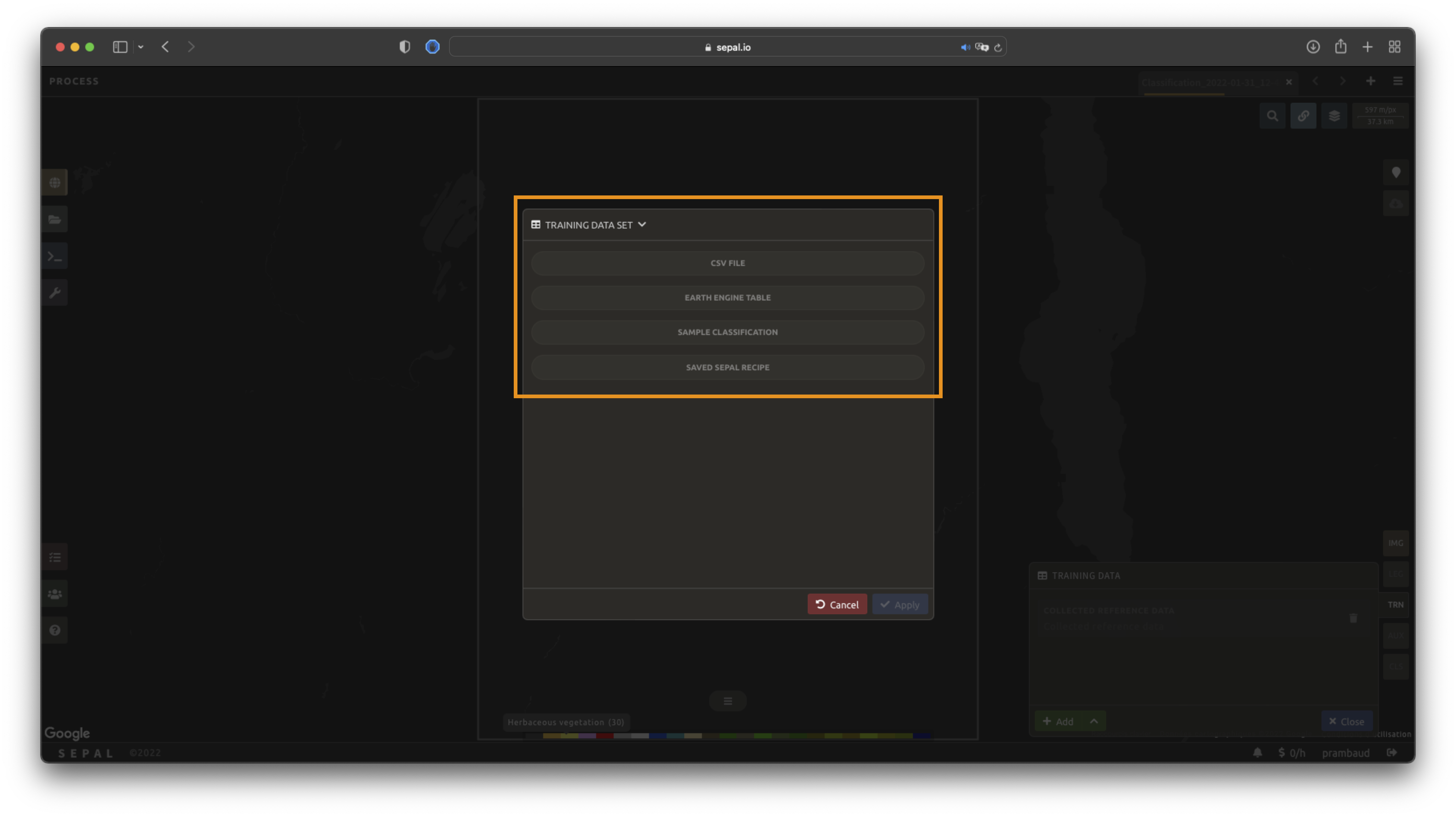Pick SAVED SEPAL RECIPE option
Viewport: 1456px width, 817px height.
[x=727, y=367]
